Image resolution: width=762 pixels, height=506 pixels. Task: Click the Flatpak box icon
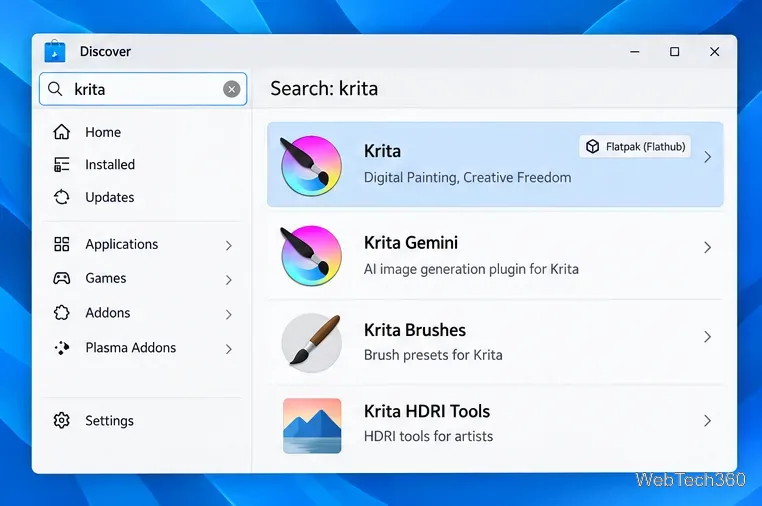coord(592,146)
